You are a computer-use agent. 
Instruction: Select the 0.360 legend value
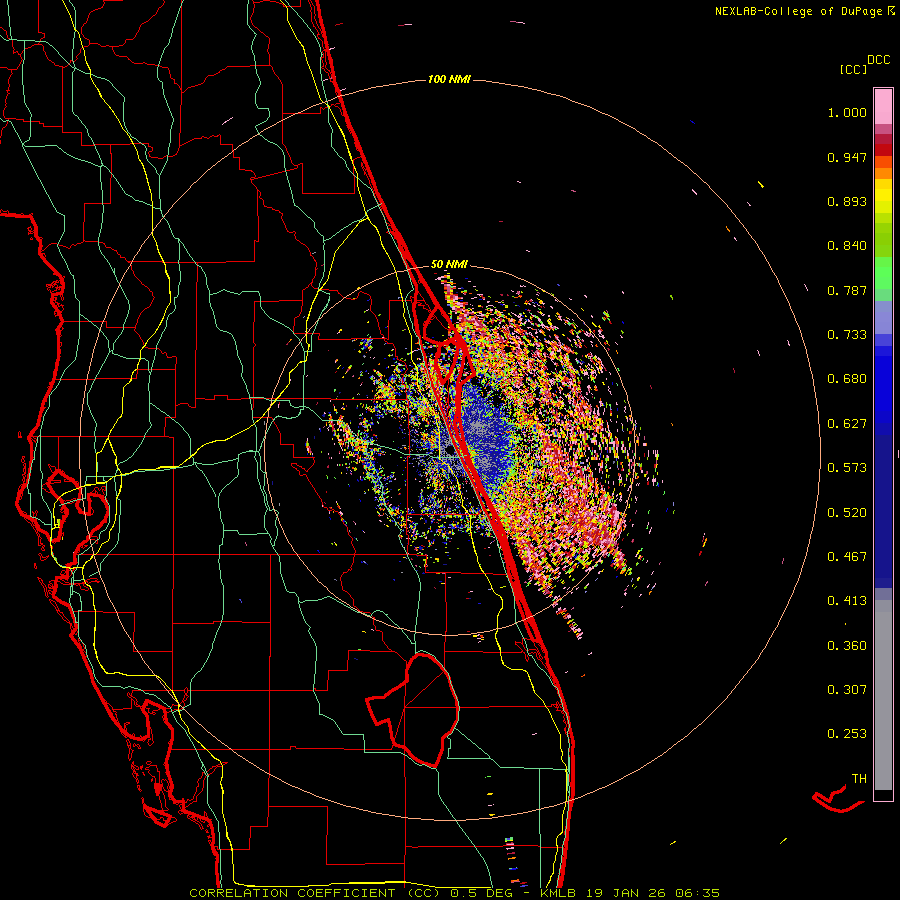coord(847,646)
